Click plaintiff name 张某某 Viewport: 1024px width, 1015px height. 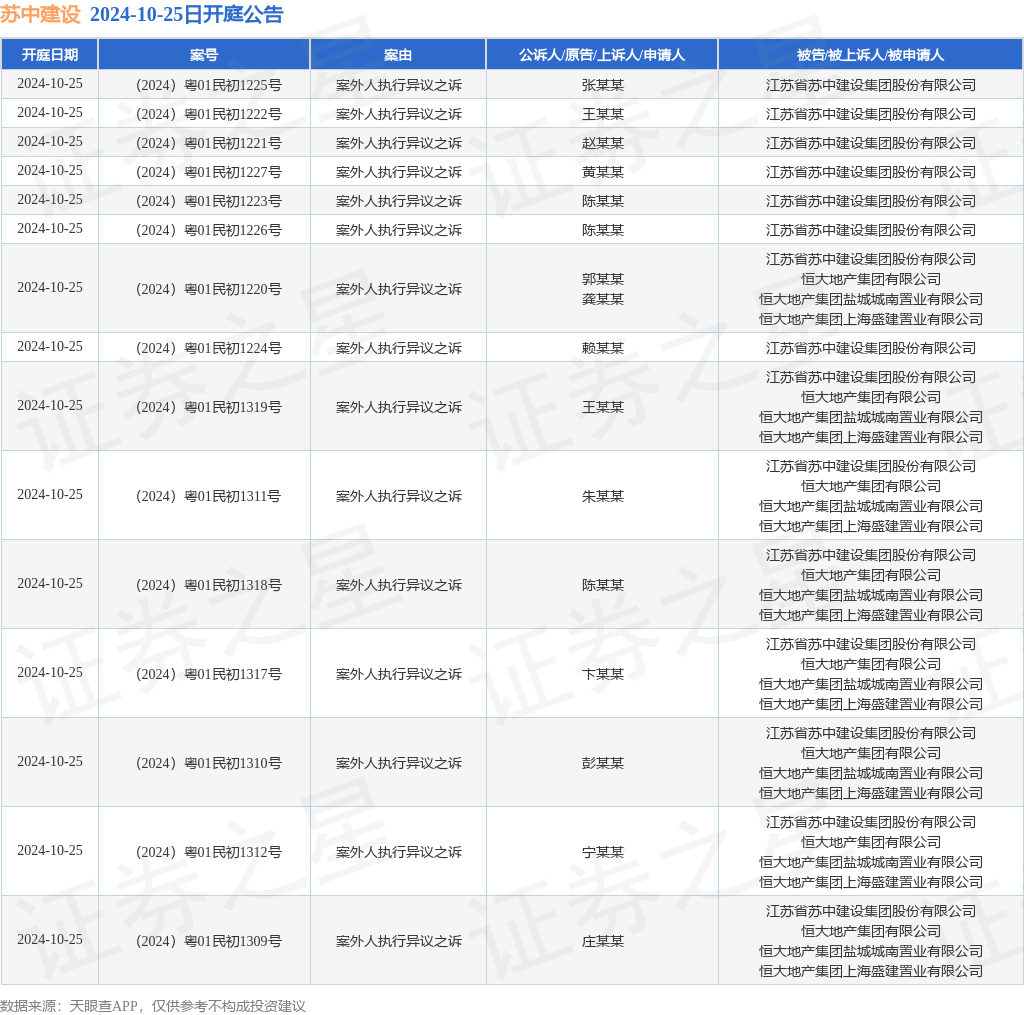pyautogui.click(x=603, y=85)
